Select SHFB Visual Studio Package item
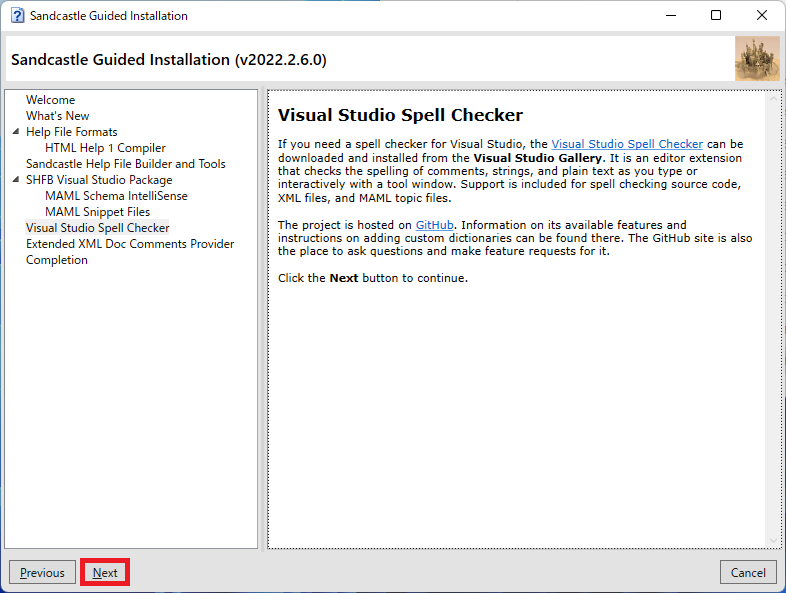 (99, 180)
